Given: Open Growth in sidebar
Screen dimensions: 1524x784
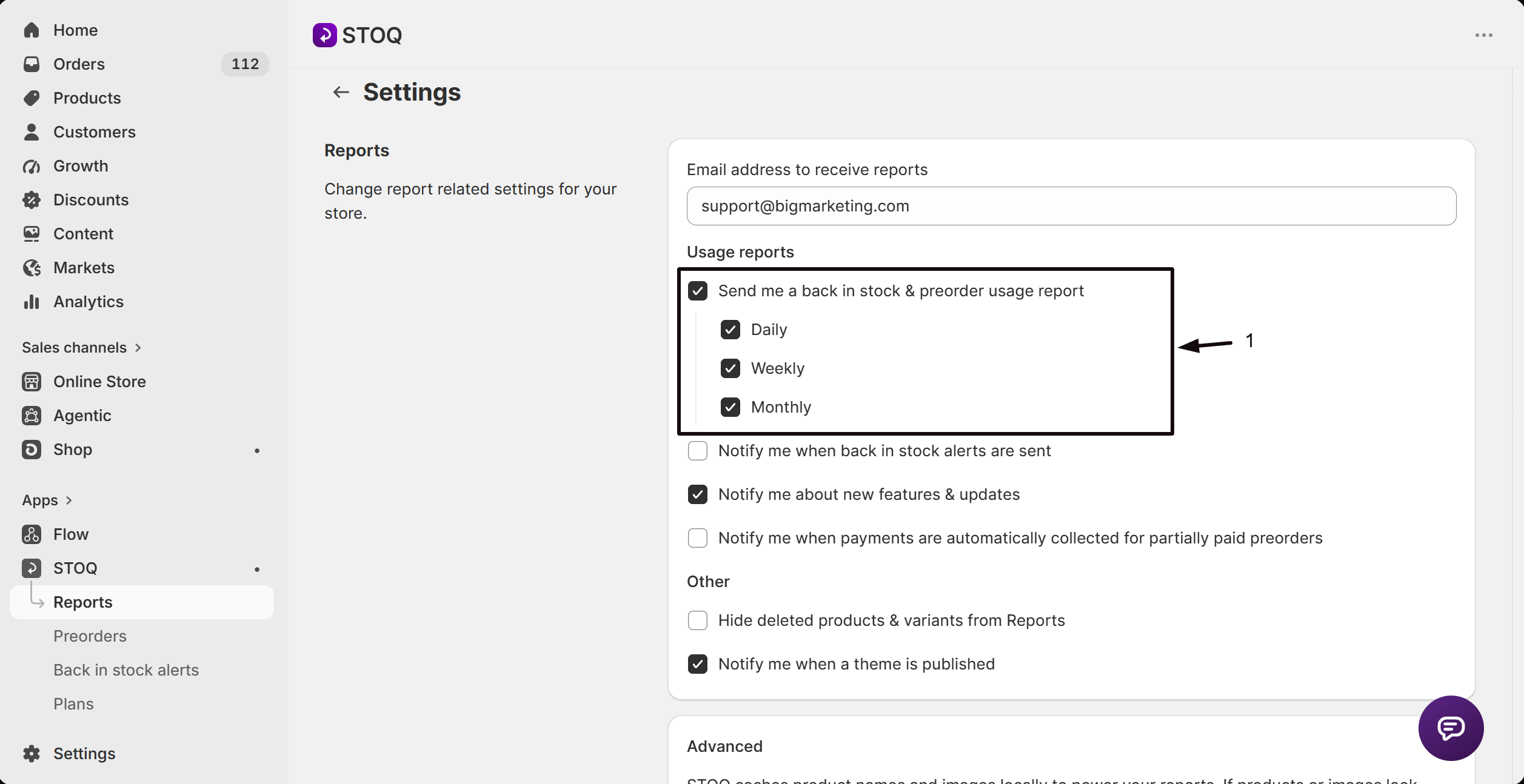Looking at the screenshot, I should [142, 166].
